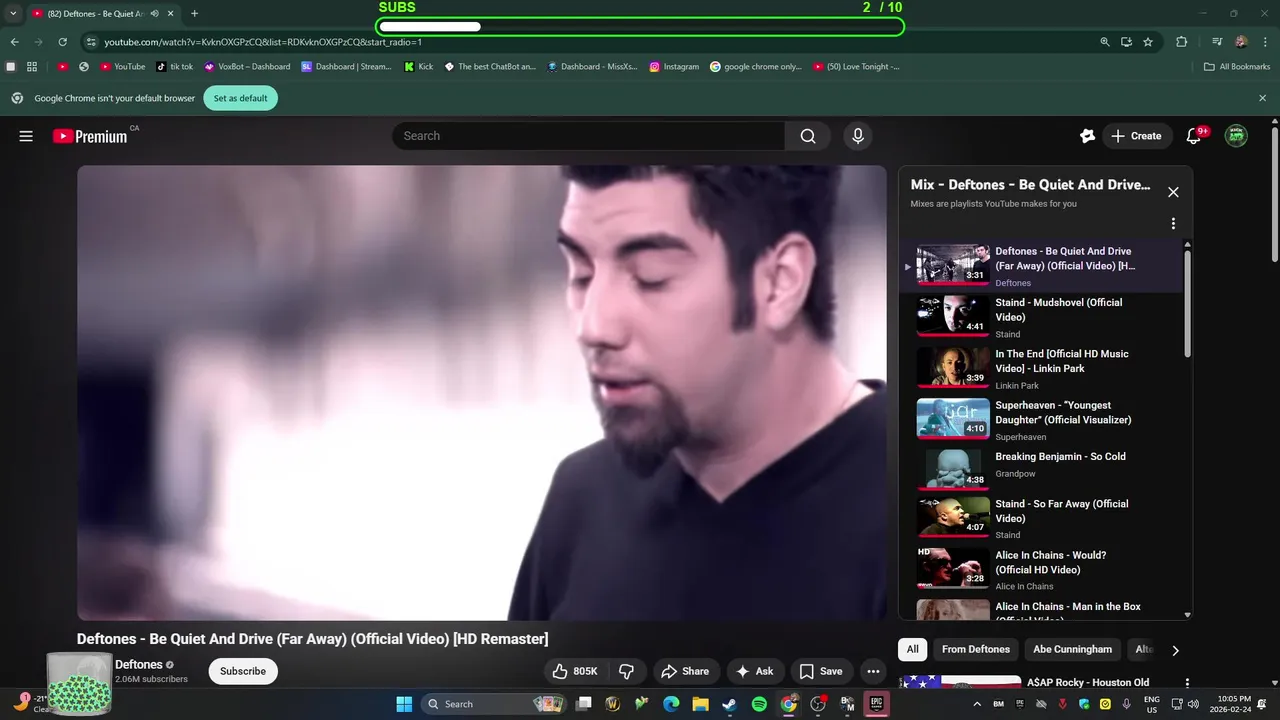This screenshot has width=1280, height=720.
Task: Open the Kick bookmark
Action: (x=419, y=67)
